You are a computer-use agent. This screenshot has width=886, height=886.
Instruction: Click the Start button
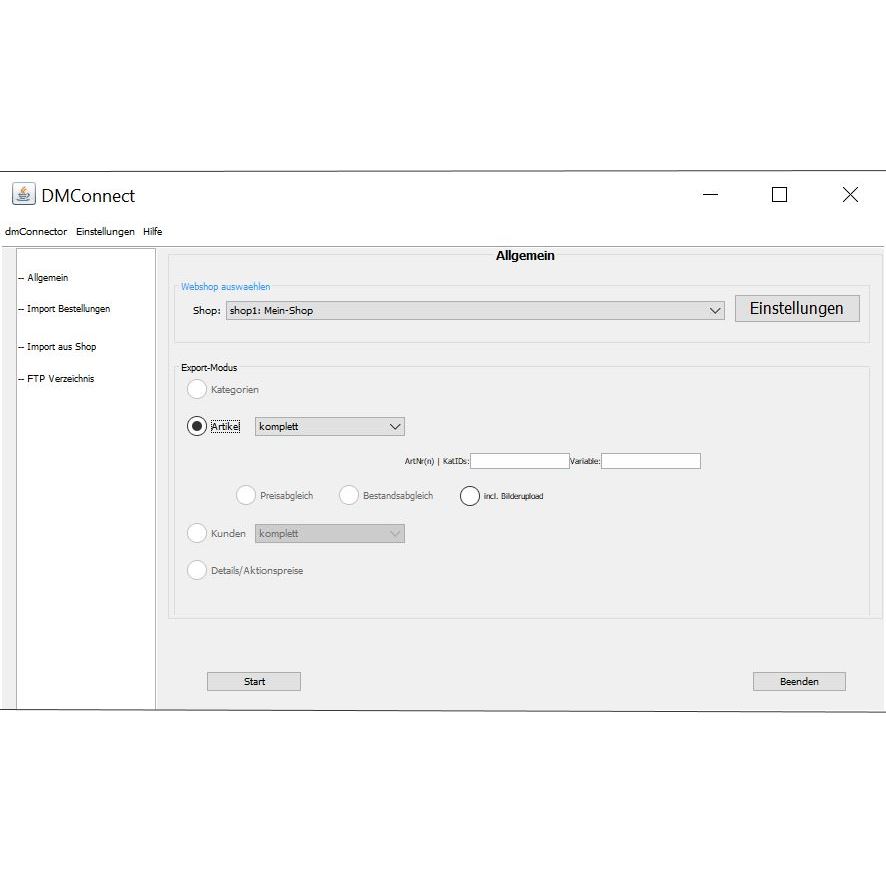click(254, 681)
